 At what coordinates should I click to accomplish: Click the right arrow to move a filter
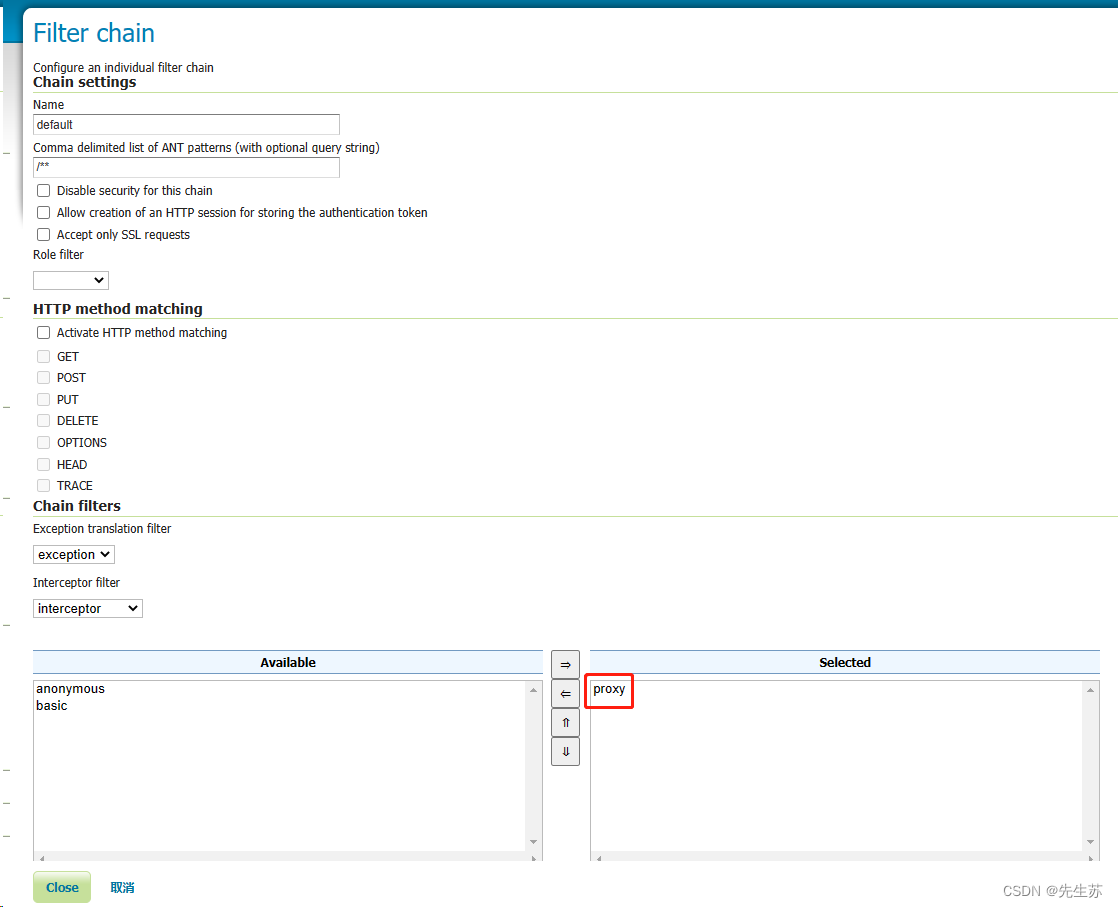point(565,664)
